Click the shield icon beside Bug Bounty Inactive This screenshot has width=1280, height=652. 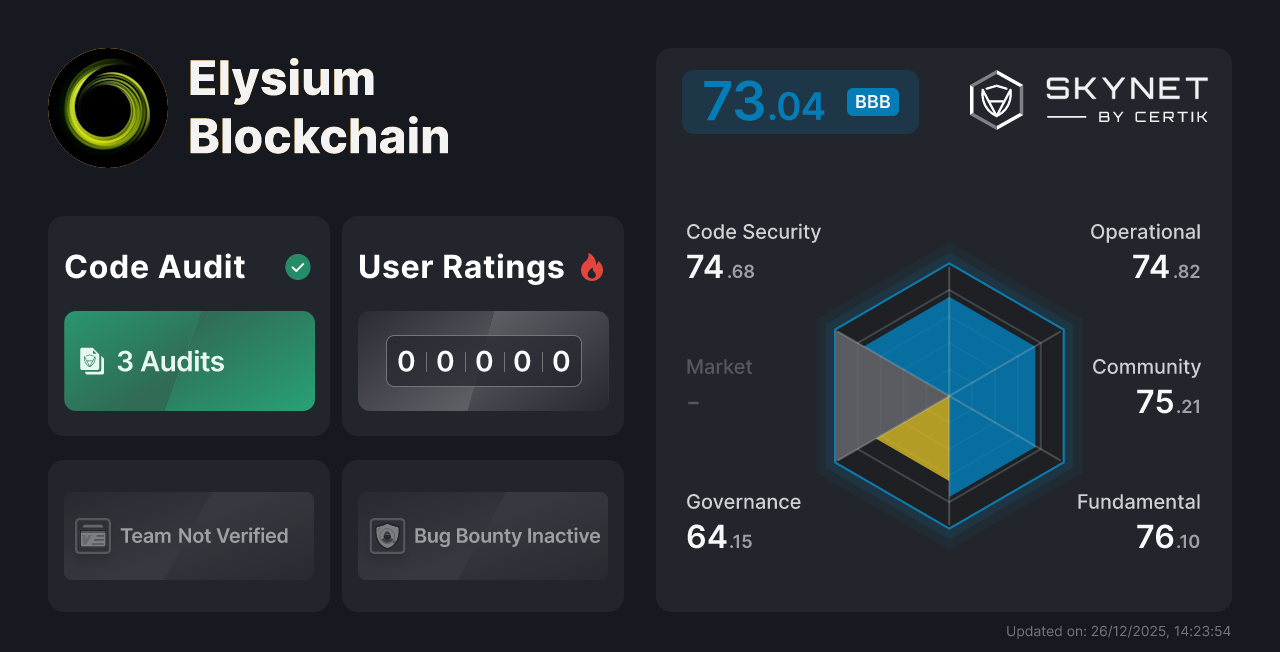point(388,536)
